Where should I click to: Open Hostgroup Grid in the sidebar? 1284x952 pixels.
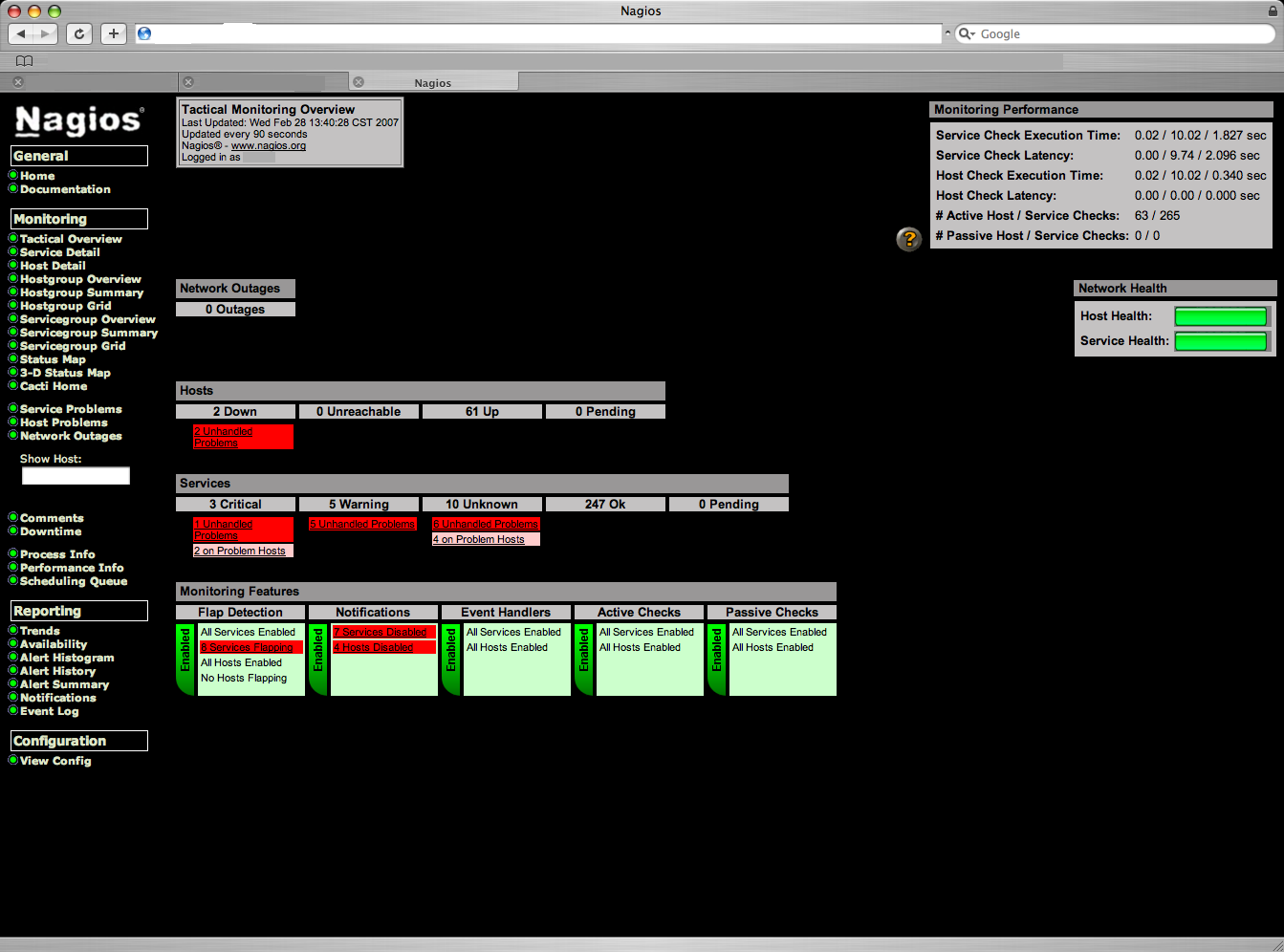(x=66, y=306)
